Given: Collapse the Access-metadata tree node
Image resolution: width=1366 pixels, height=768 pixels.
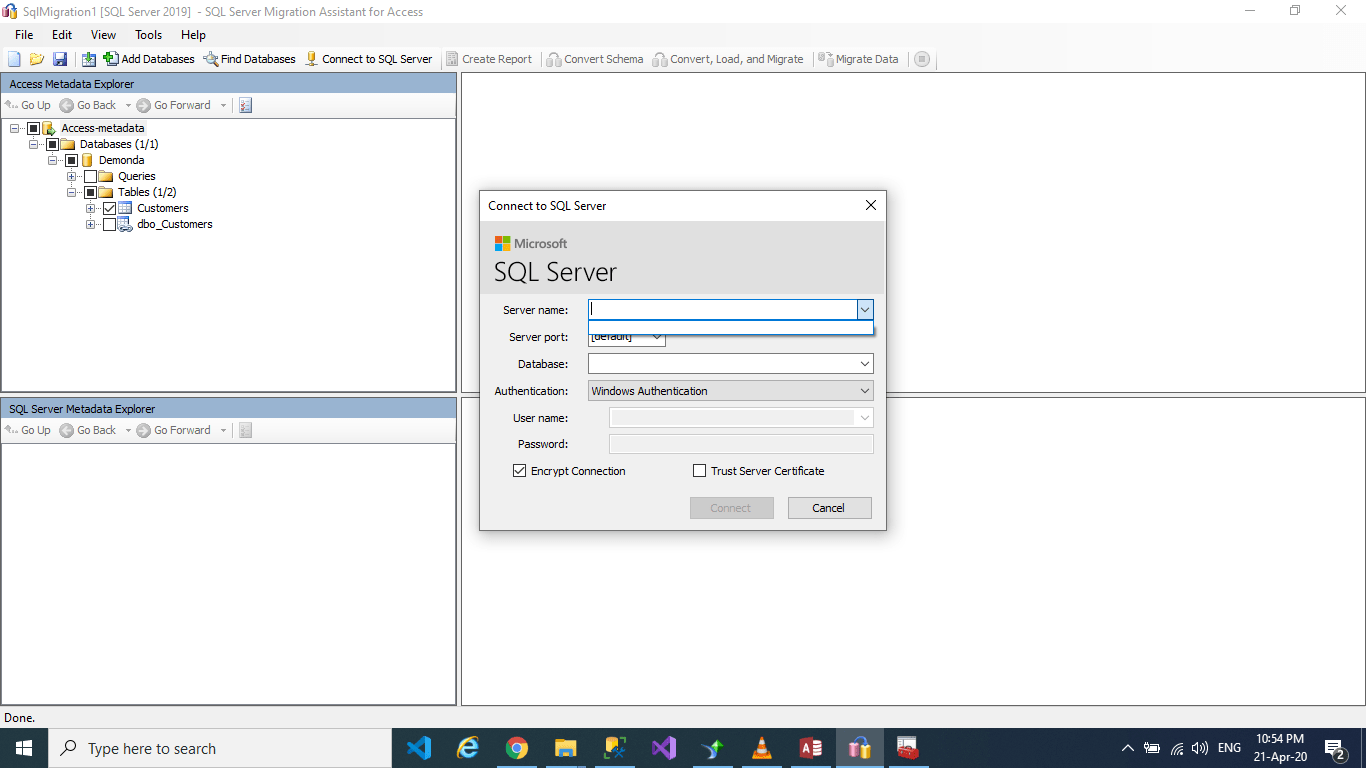Looking at the screenshot, I should pyautogui.click(x=14, y=128).
